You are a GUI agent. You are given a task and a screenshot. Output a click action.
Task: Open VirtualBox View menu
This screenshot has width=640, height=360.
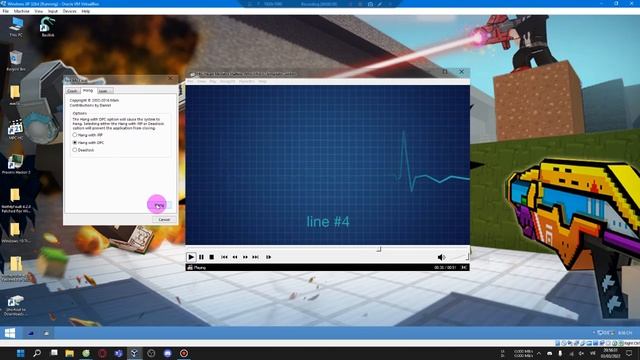click(x=38, y=11)
